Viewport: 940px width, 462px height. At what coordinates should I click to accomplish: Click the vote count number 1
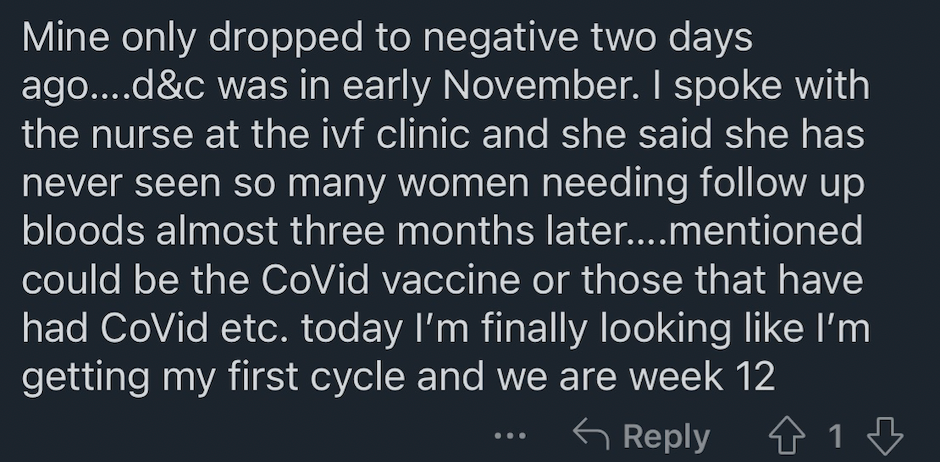click(836, 436)
